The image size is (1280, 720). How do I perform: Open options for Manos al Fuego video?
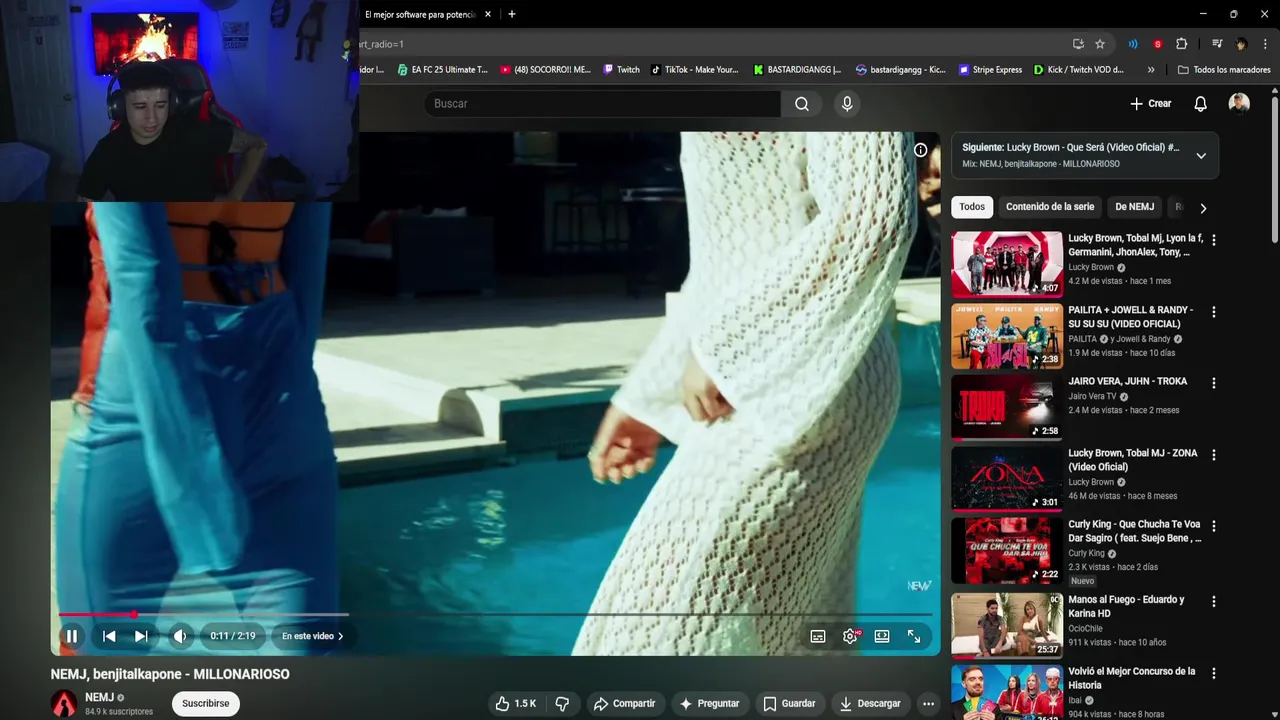1214,602
